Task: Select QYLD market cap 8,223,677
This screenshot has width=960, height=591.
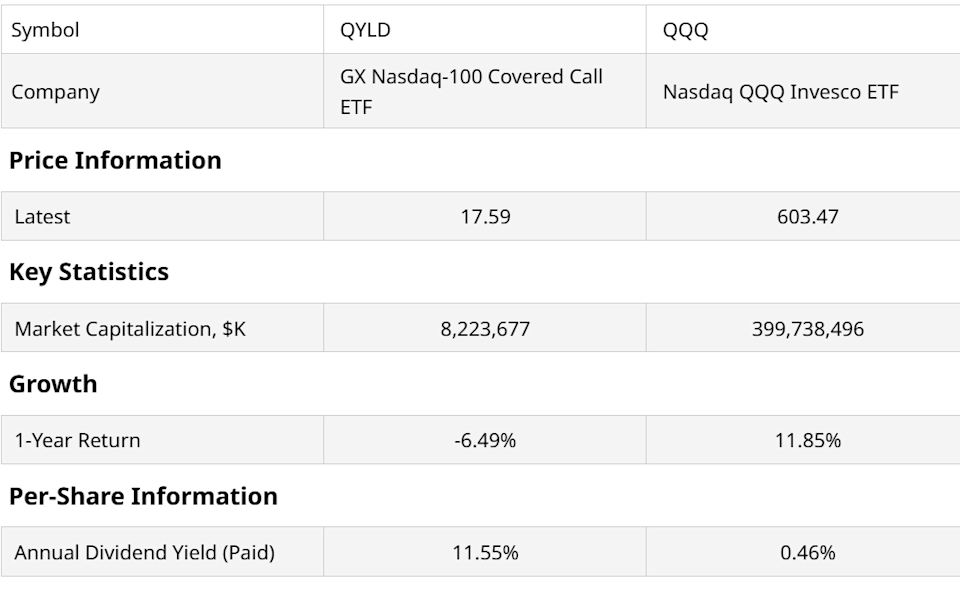Action: click(x=485, y=329)
